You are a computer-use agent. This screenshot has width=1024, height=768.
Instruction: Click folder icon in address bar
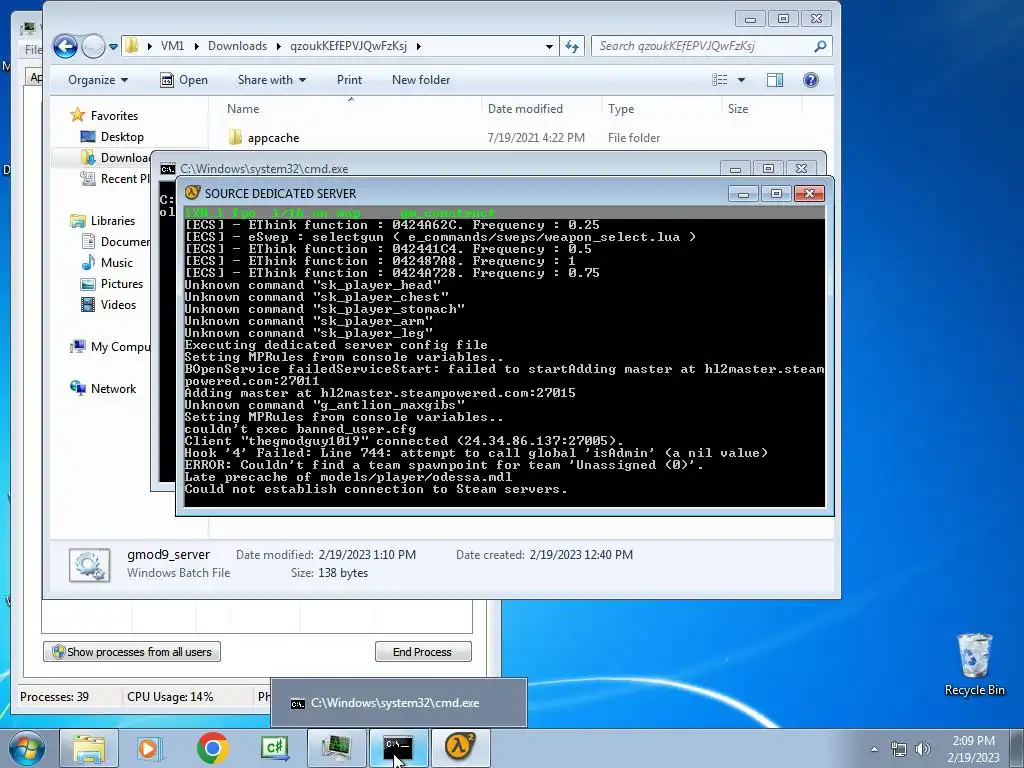(132, 46)
